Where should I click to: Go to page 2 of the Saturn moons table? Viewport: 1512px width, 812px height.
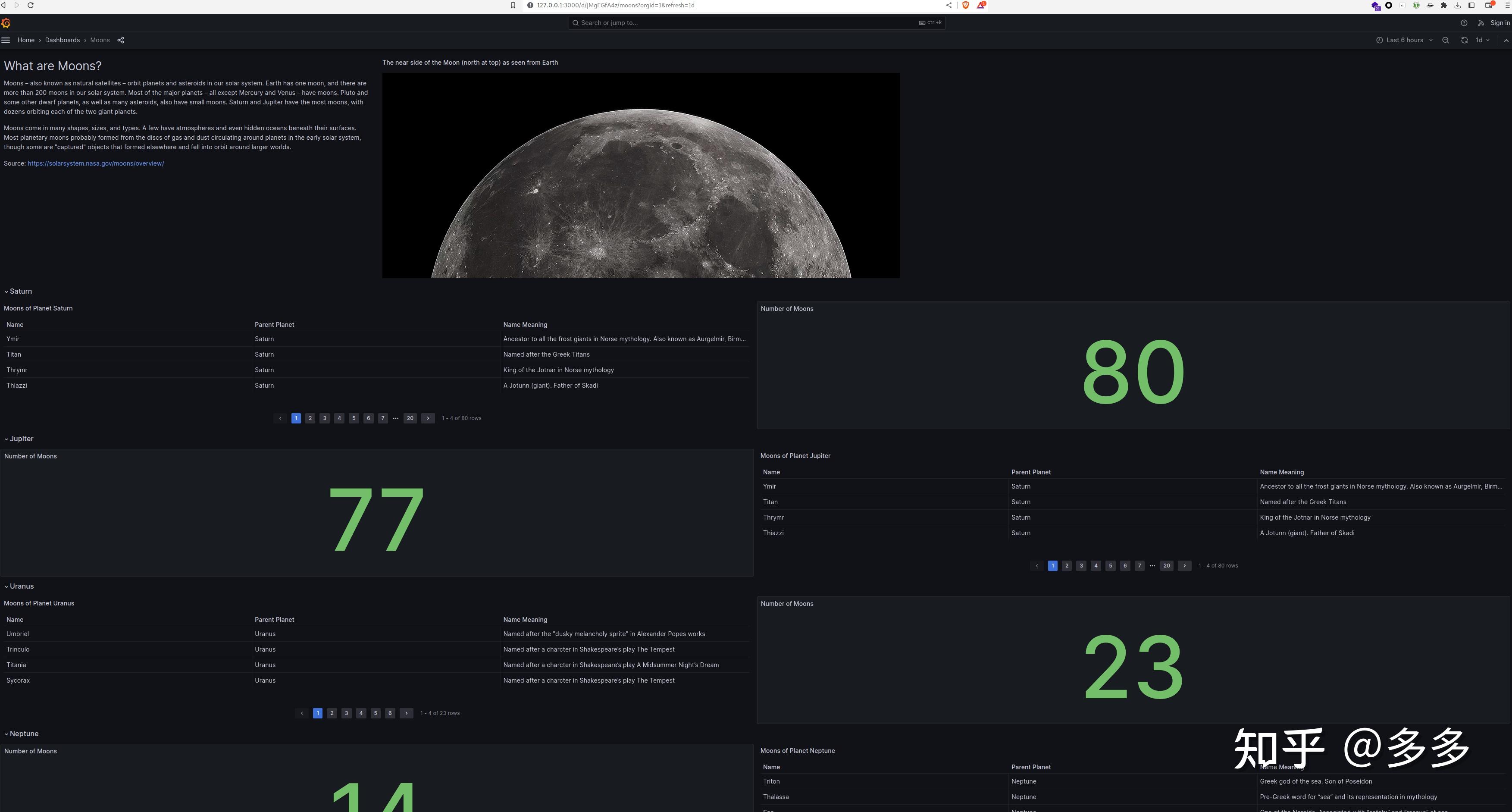tap(310, 418)
